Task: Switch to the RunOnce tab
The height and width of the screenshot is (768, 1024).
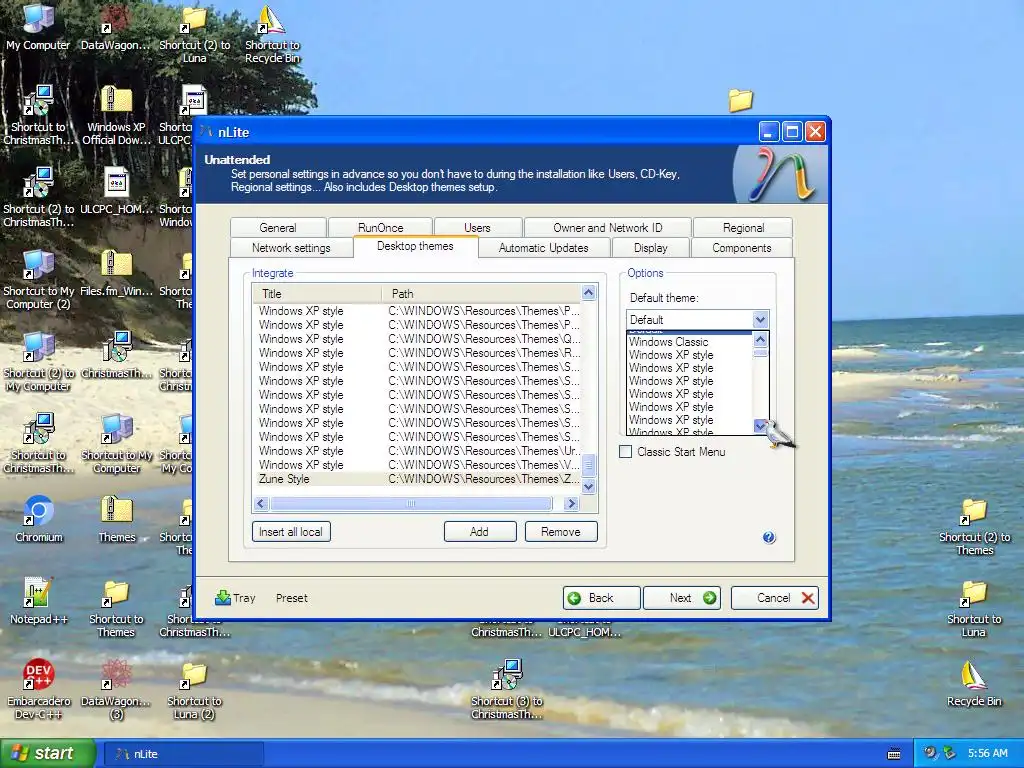Action: [x=381, y=227]
